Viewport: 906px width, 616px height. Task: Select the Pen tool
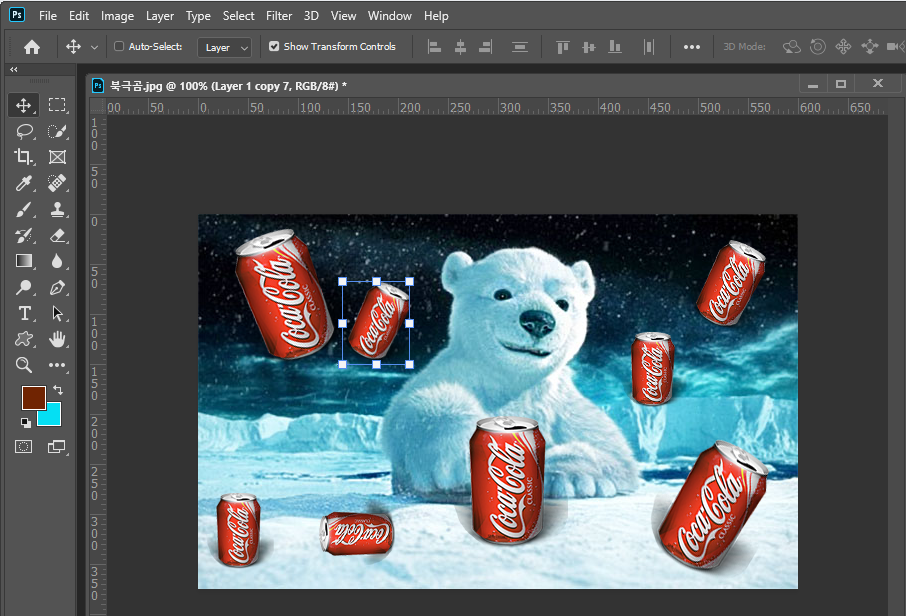click(57, 287)
